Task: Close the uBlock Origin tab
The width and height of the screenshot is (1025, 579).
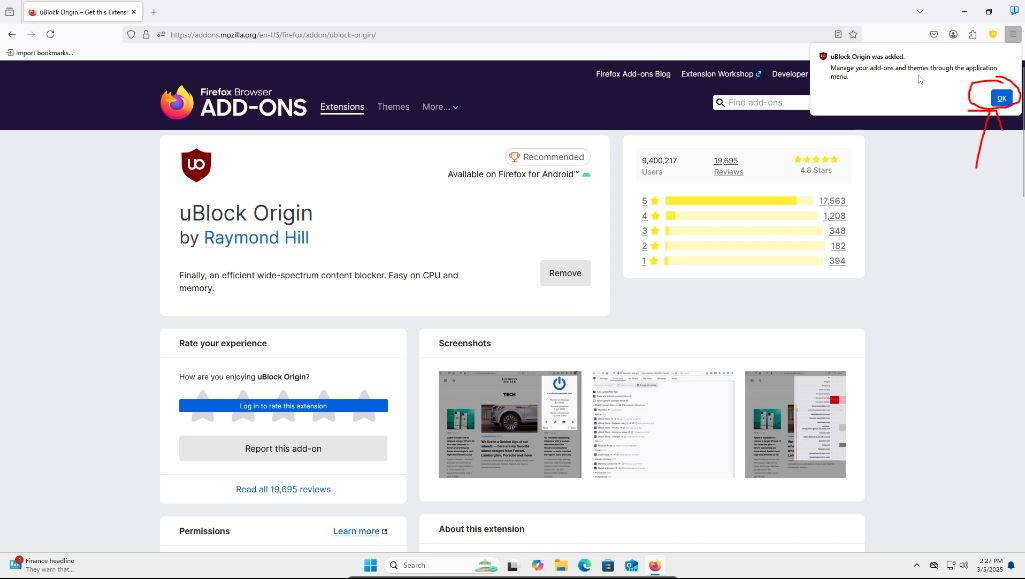Action: pyautogui.click(x=133, y=12)
